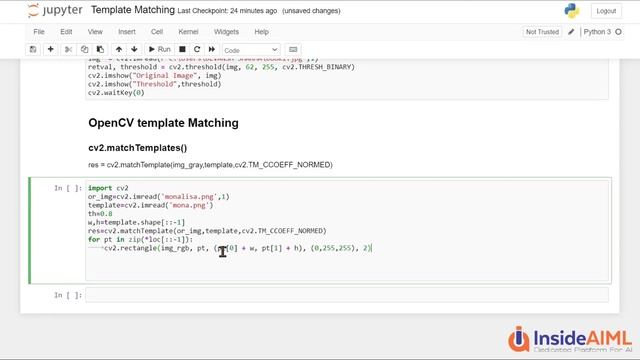640x360 pixels.
Task: Rename notebook title Template Matching
Action: point(133,10)
